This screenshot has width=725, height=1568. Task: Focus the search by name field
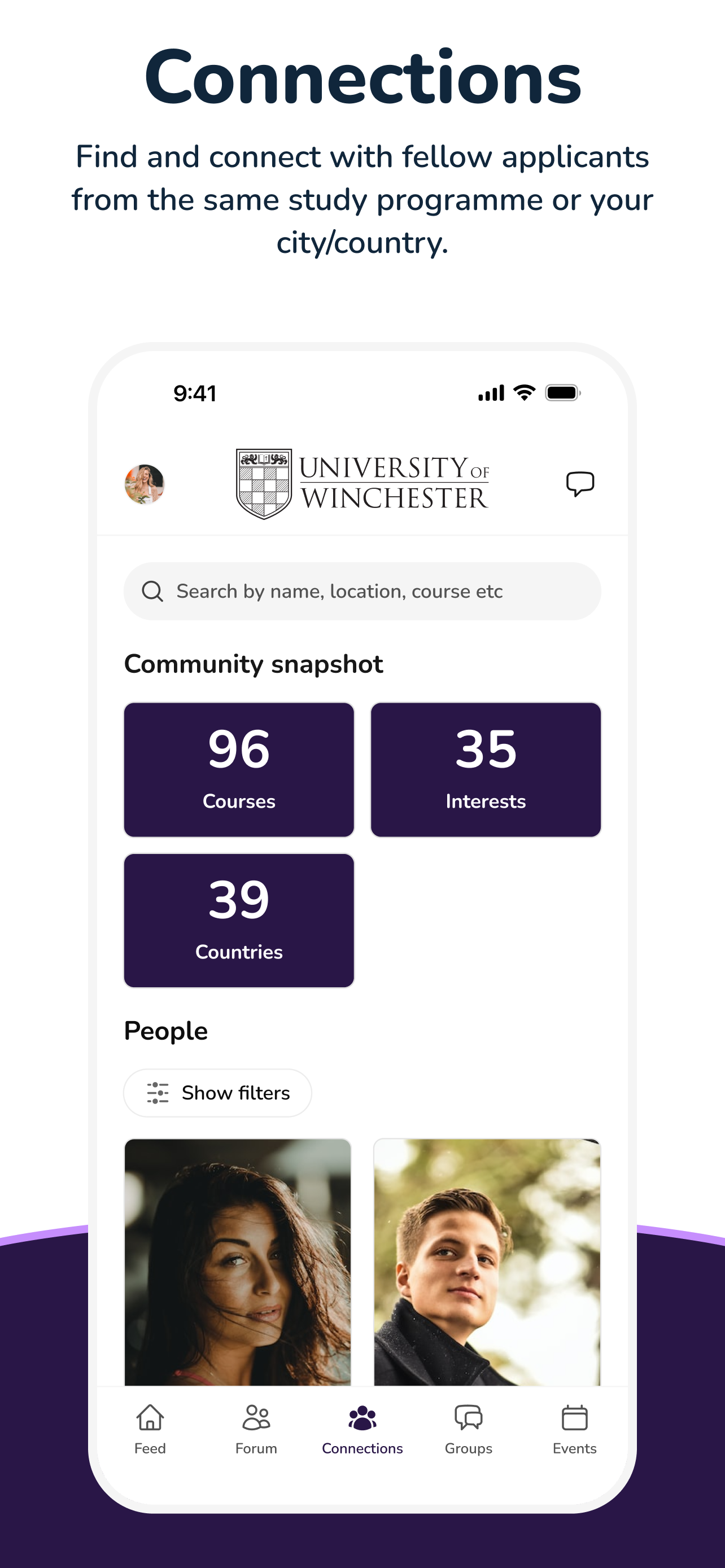click(x=362, y=591)
